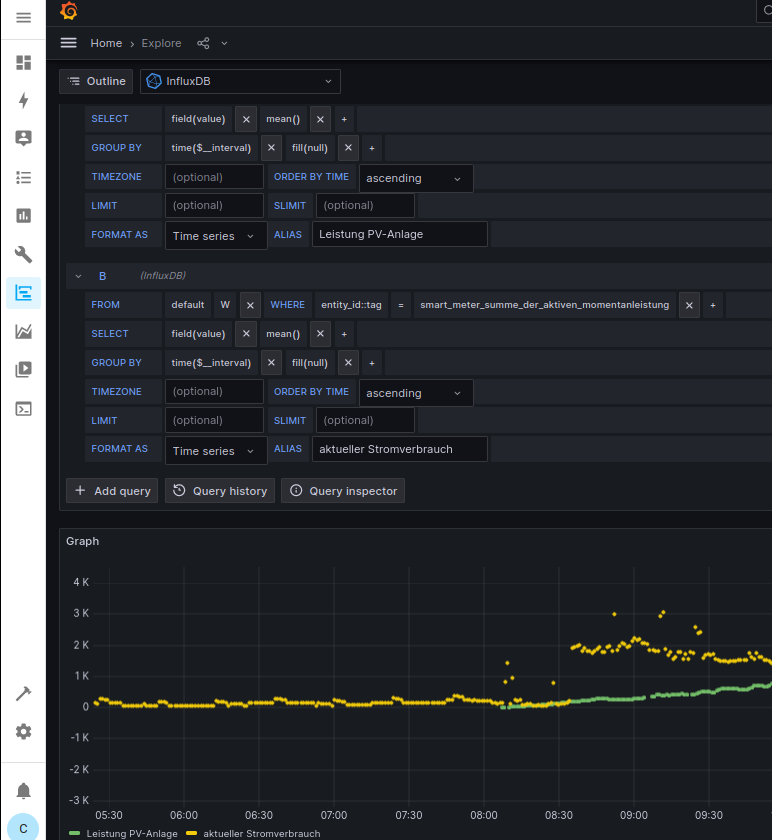Click the notification bell icon

(x=24, y=791)
